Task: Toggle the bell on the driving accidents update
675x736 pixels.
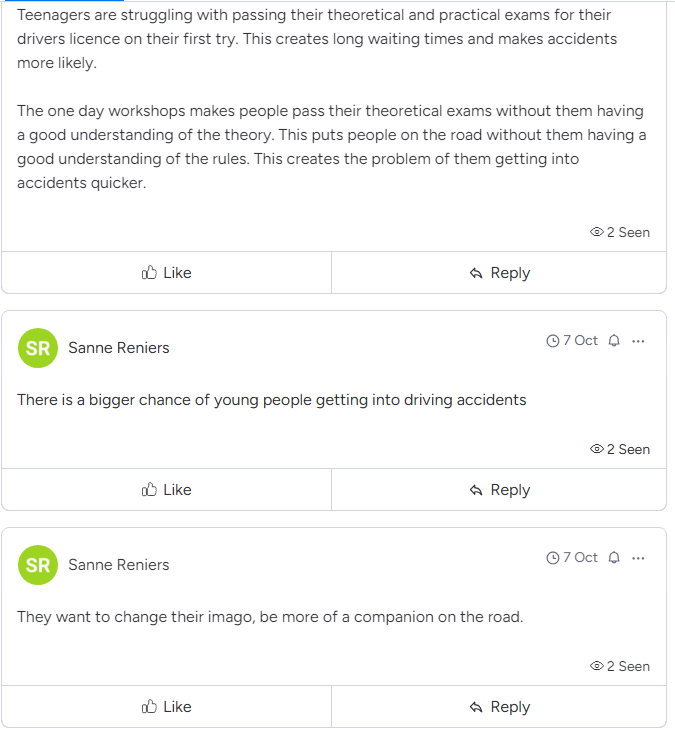Action: [614, 341]
